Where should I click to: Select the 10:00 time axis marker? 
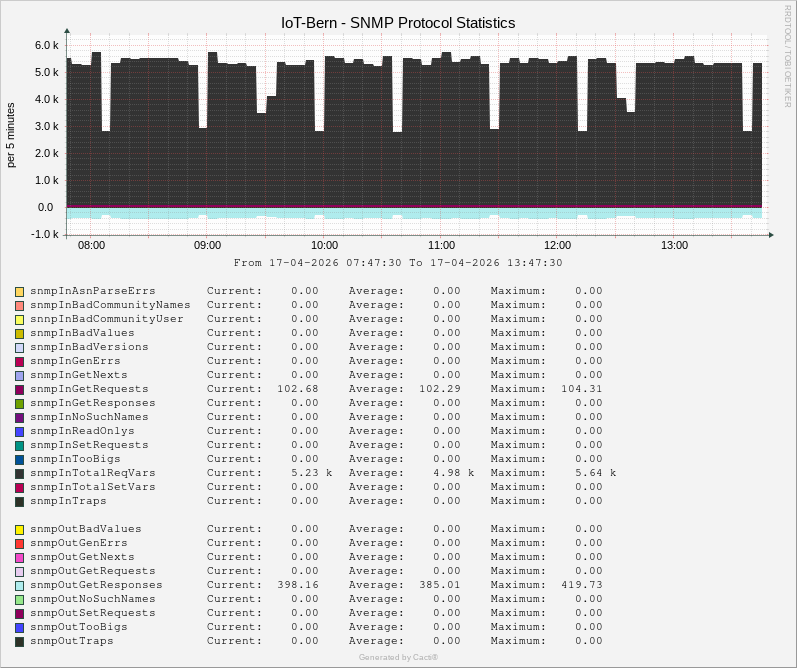[324, 245]
